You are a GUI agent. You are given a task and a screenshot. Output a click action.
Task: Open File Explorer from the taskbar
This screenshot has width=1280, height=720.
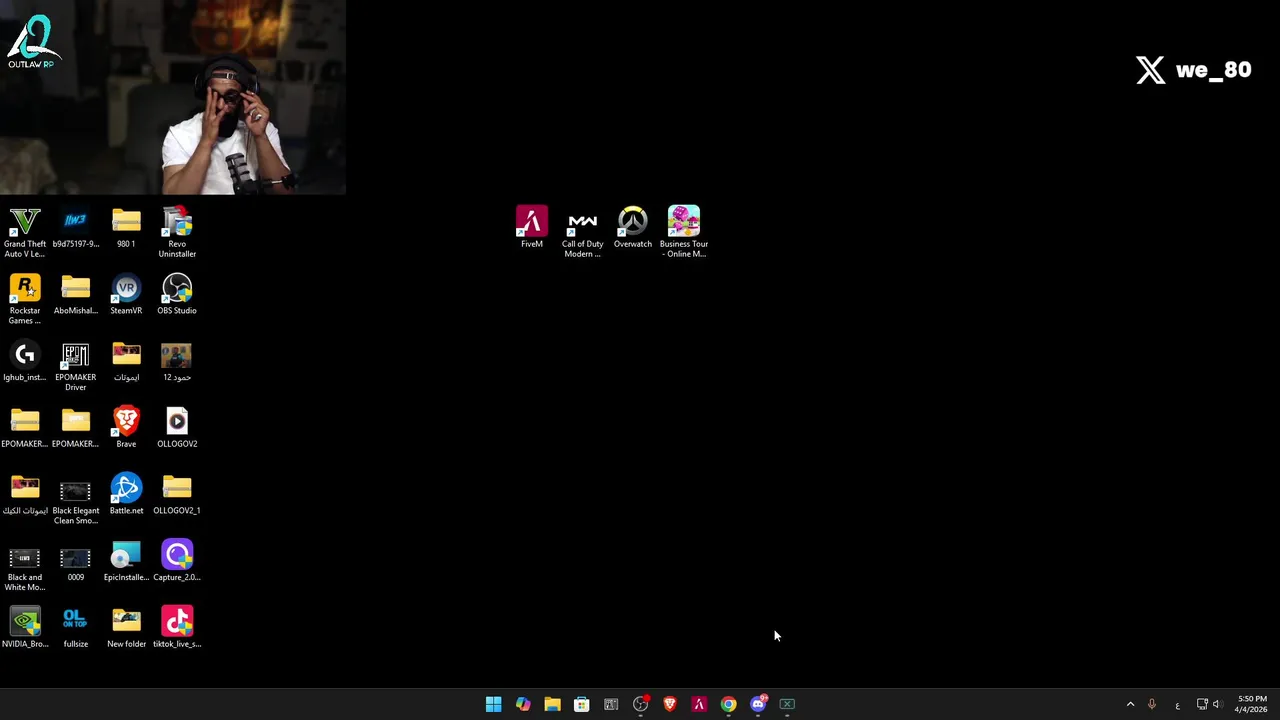coord(552,704)
